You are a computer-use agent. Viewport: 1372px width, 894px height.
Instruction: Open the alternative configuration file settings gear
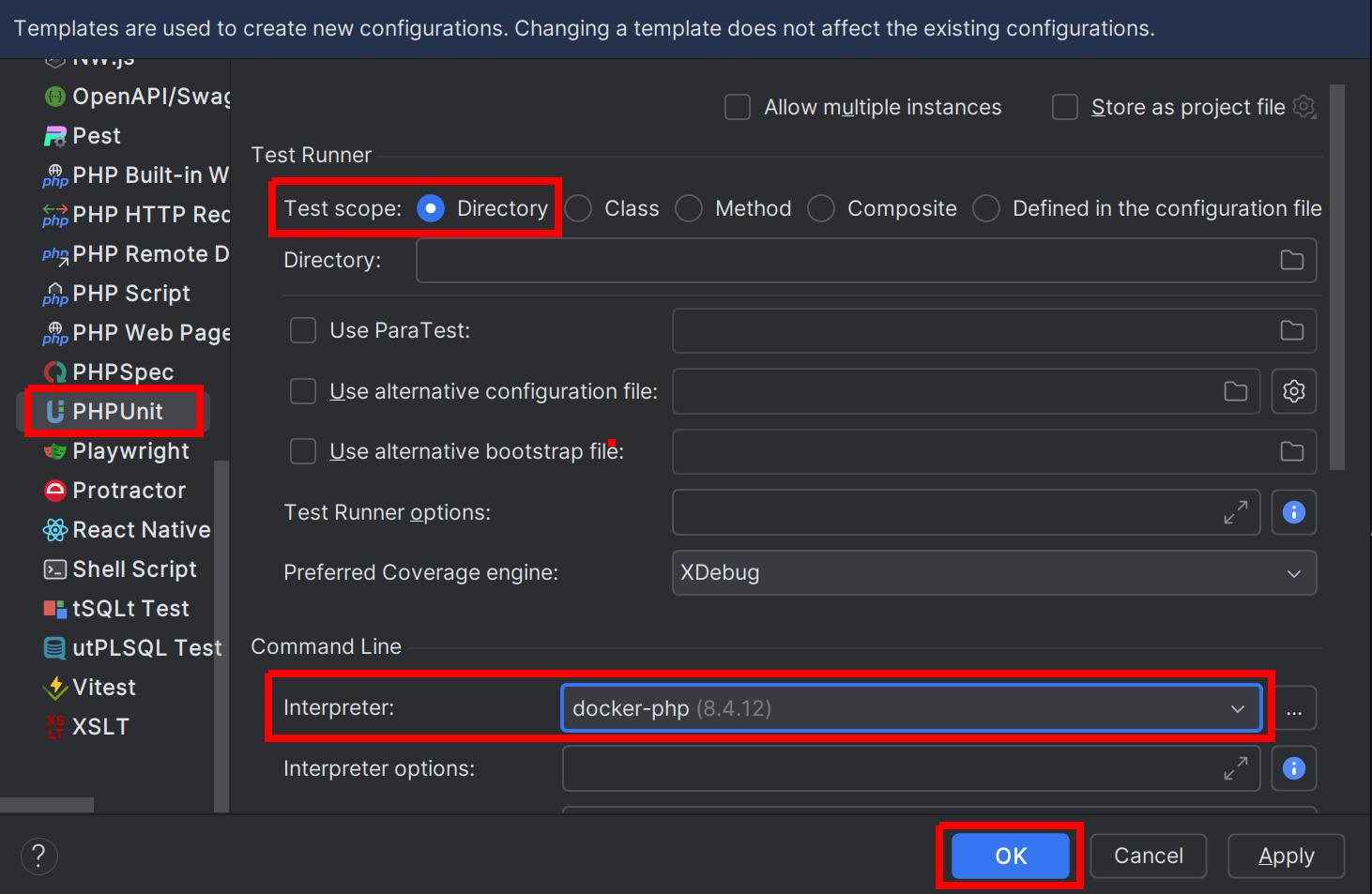click(1293, 391)
